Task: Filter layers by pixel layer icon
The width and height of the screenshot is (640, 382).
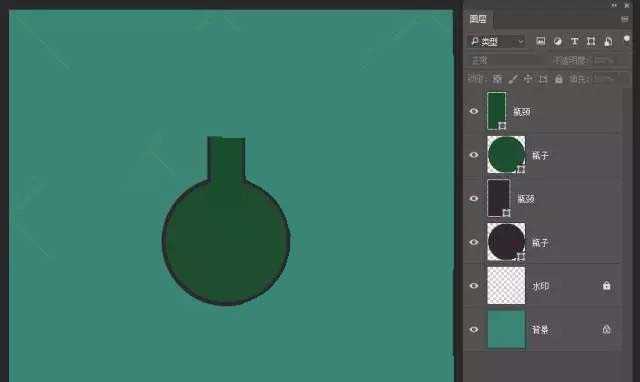Action: 540,41
